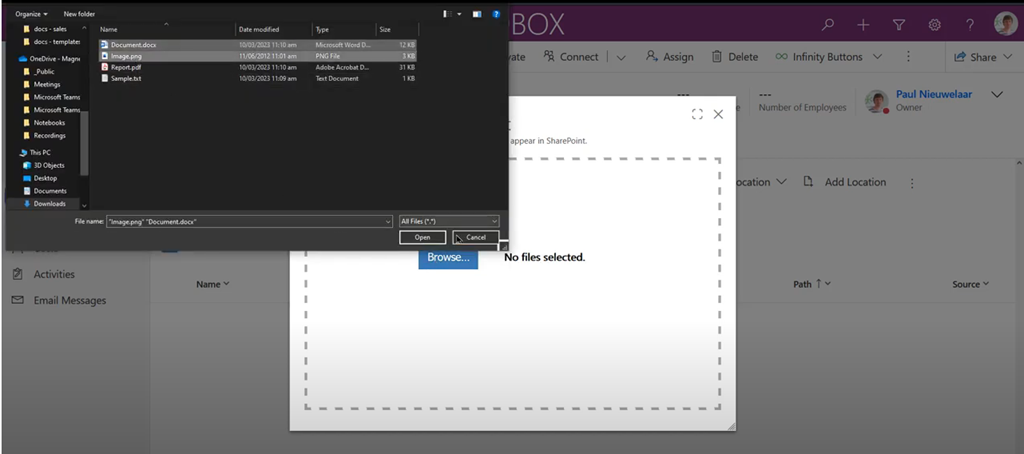Sort by the Path column header
The image size is (1024, 454).
812,284
